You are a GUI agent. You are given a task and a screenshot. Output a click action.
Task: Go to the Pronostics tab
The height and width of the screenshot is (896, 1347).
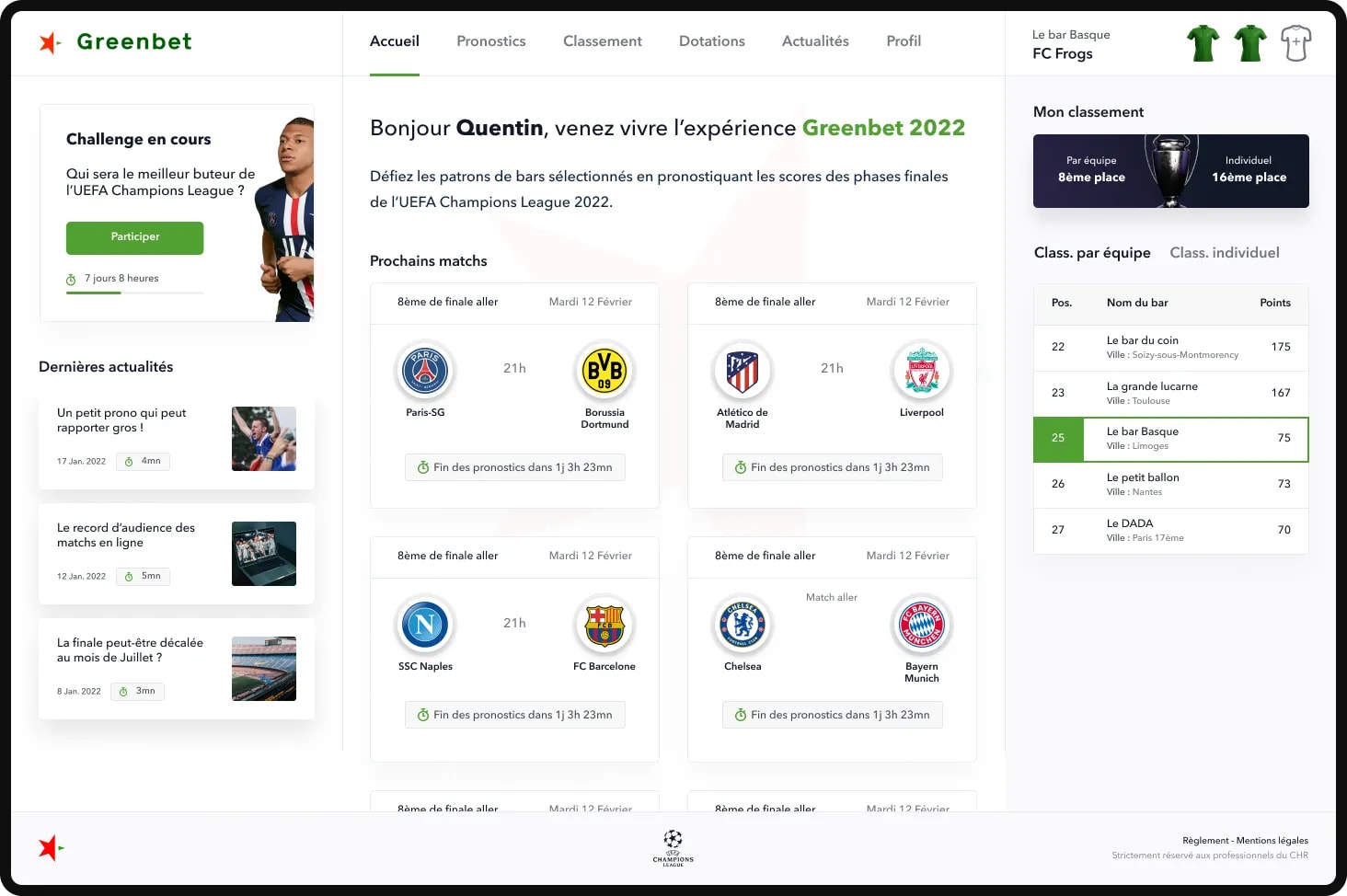click(491, 41)
